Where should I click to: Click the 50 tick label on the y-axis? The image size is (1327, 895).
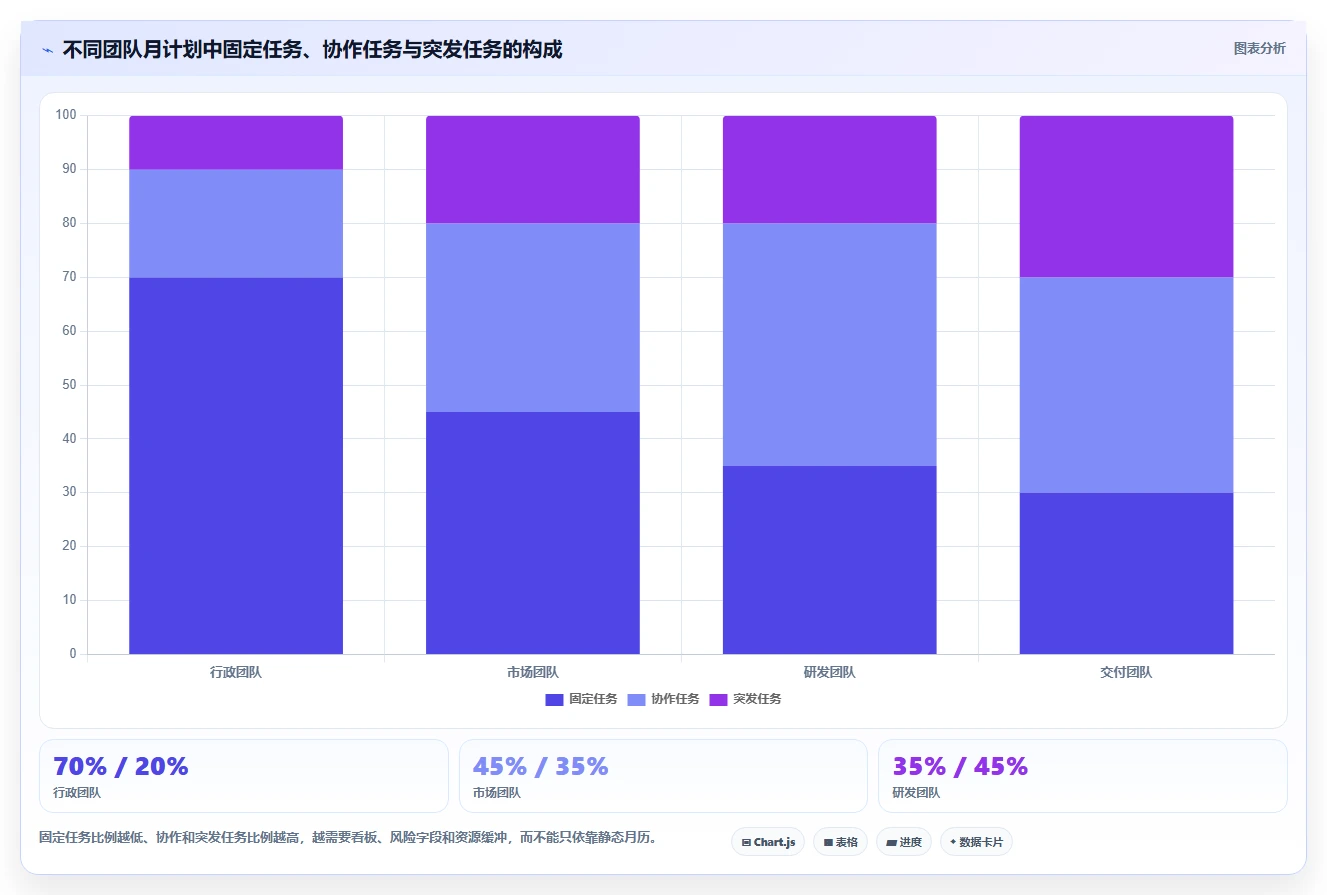tap(70, 385)
